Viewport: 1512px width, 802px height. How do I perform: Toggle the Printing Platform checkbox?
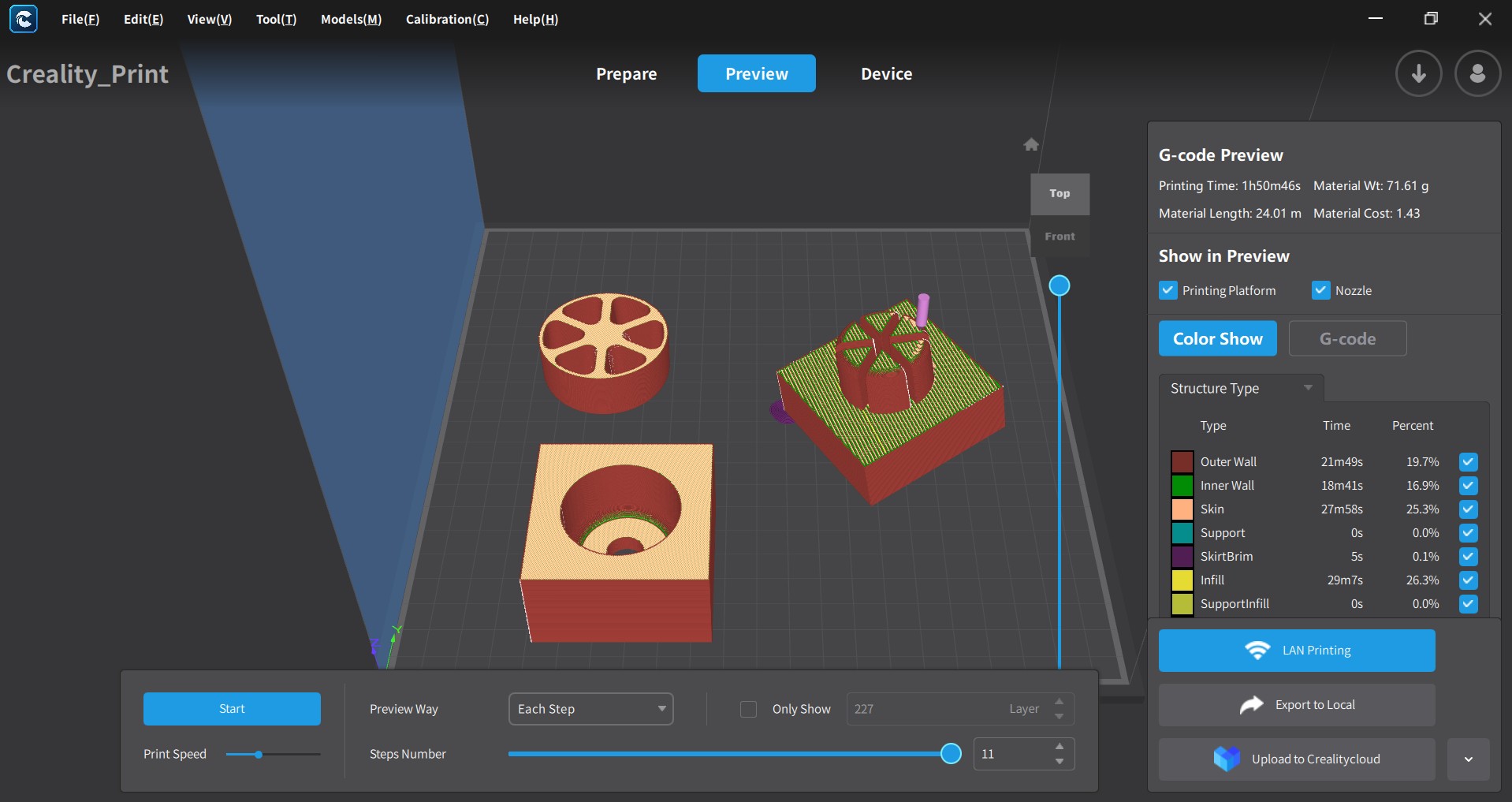(x=1168, y=290)
